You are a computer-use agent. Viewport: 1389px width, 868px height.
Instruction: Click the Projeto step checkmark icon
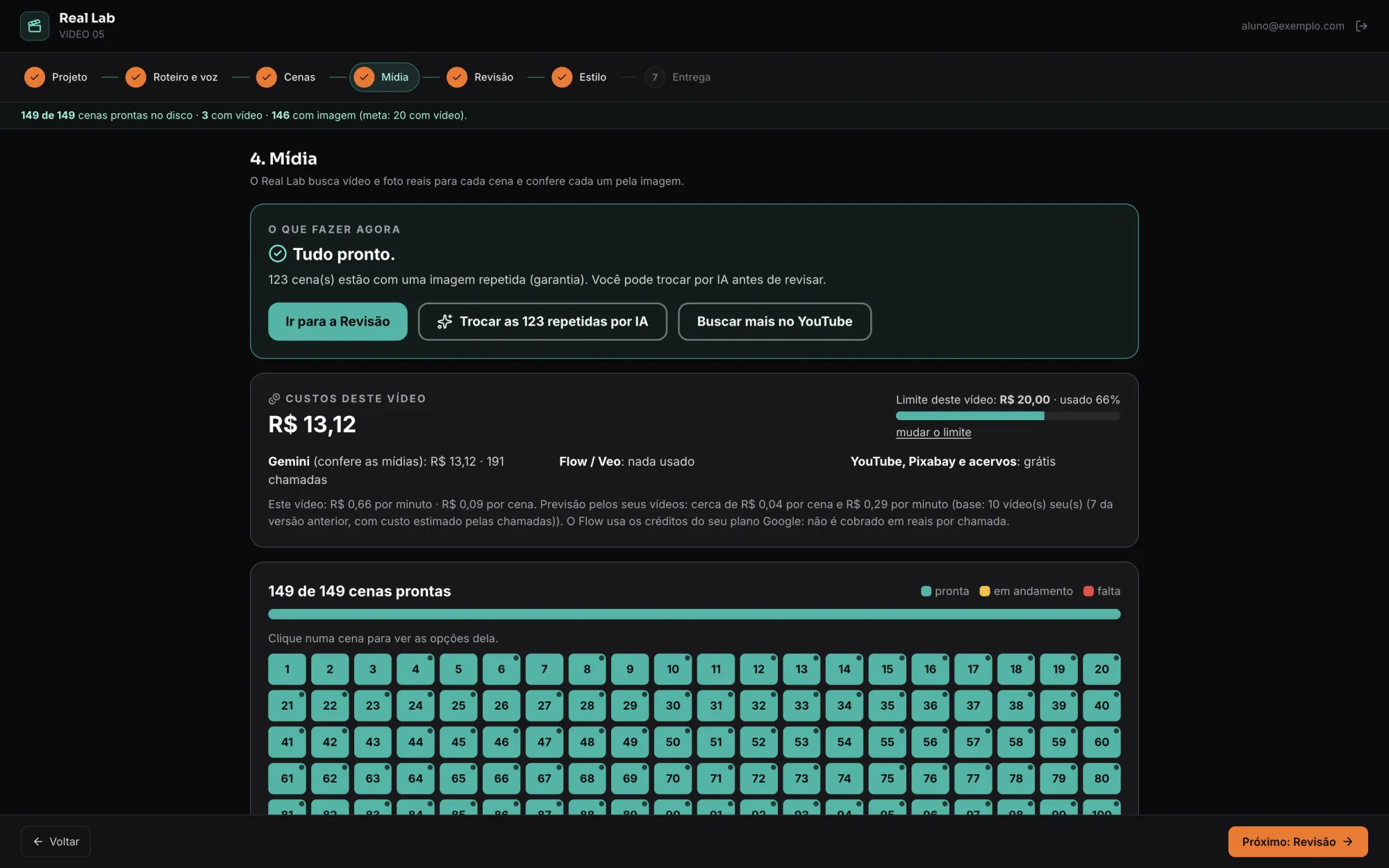(x=34, y=77)
